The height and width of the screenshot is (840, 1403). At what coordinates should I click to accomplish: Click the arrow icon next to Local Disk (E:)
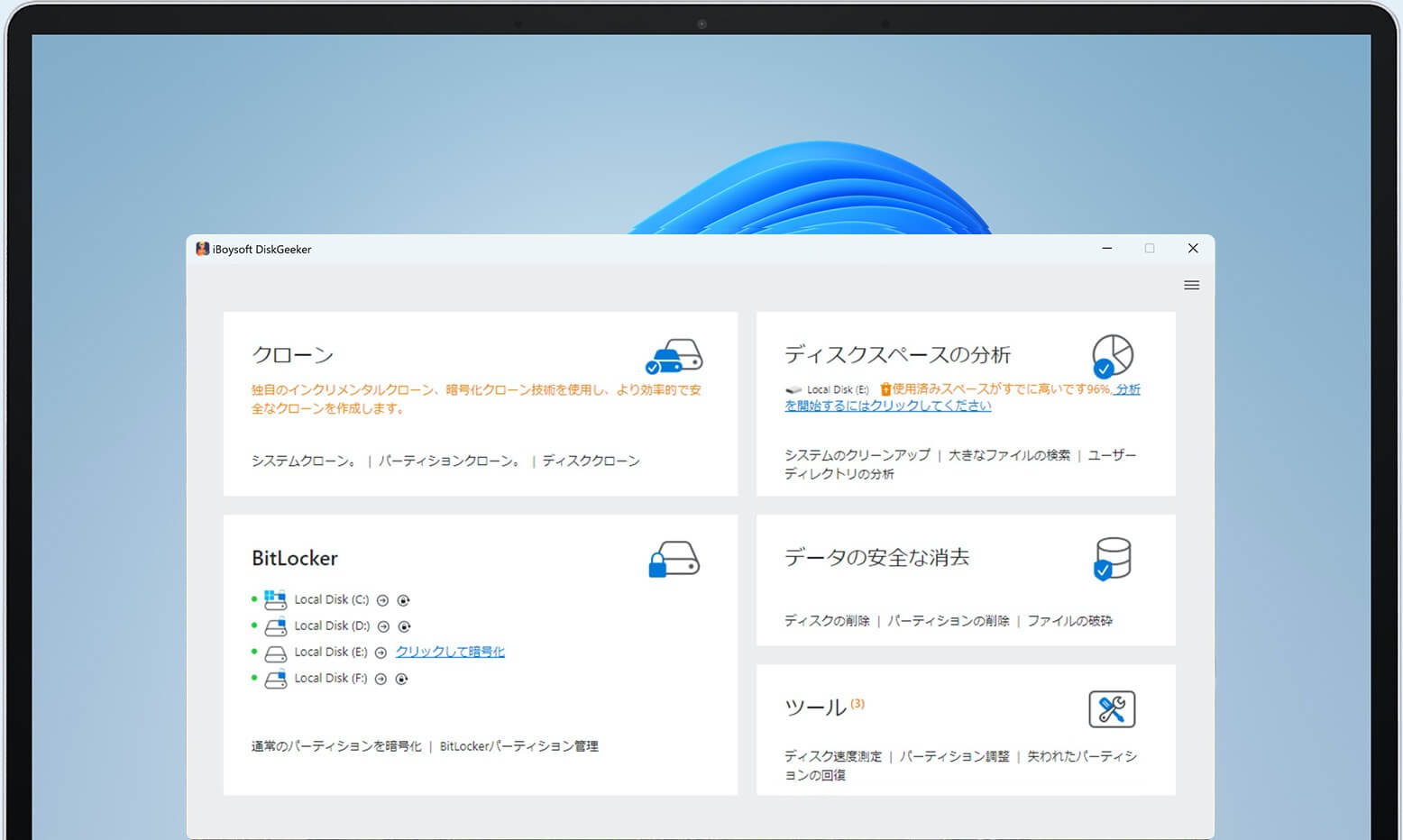(x=381, y=653)
